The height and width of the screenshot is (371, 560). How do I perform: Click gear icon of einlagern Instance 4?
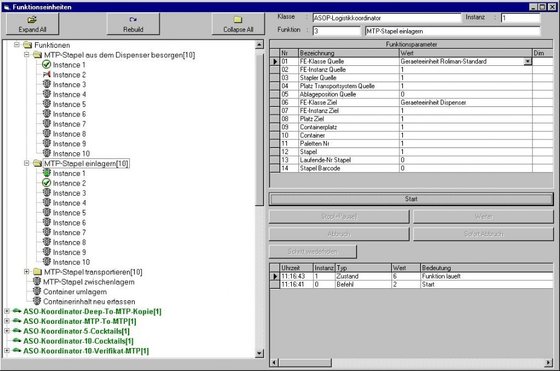tap(46, 202)
